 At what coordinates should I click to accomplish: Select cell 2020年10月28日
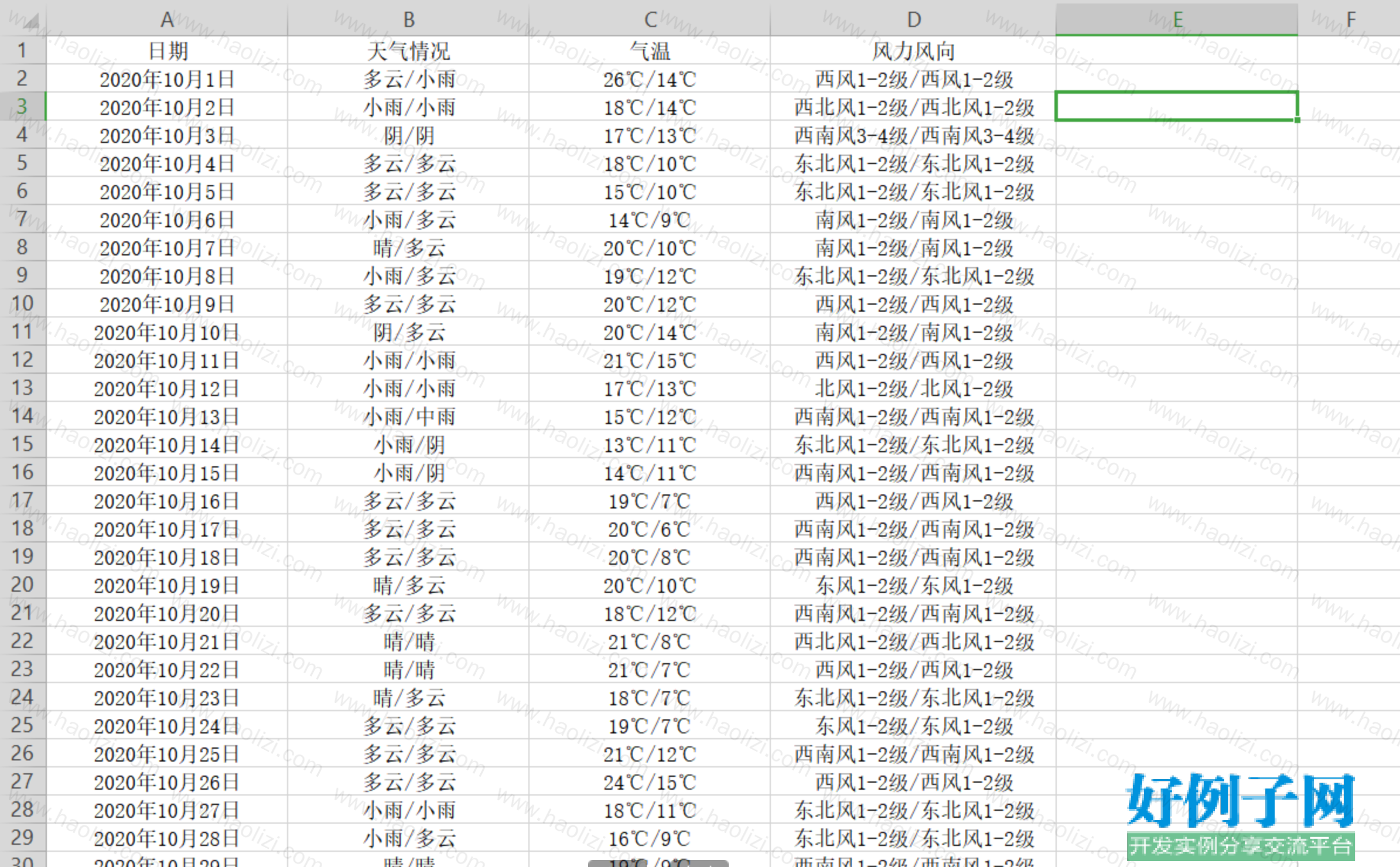(167, 838)
